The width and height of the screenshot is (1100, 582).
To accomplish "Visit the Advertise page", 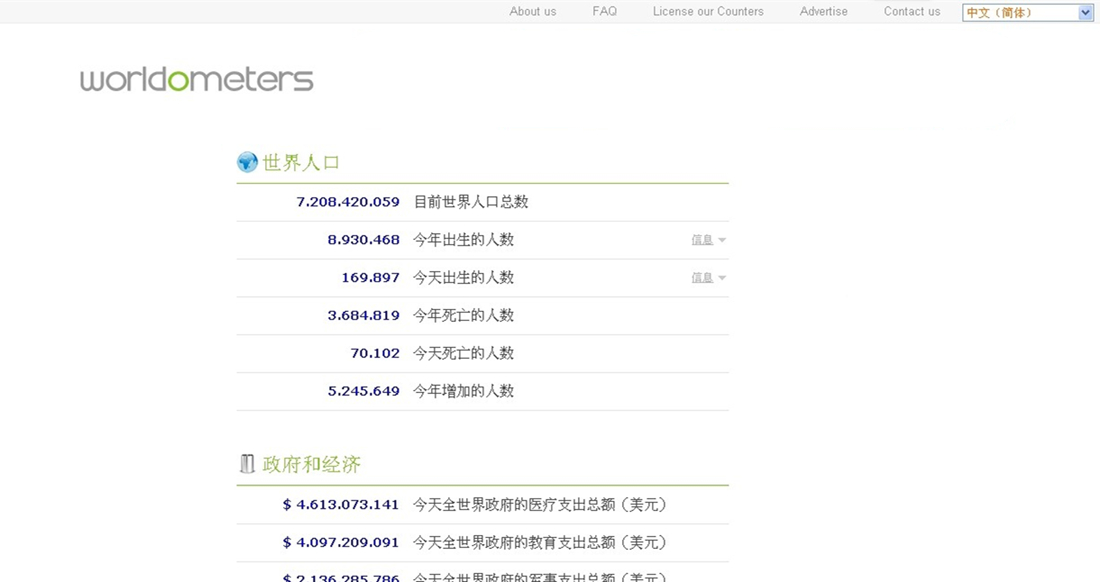I will [823, 12].
